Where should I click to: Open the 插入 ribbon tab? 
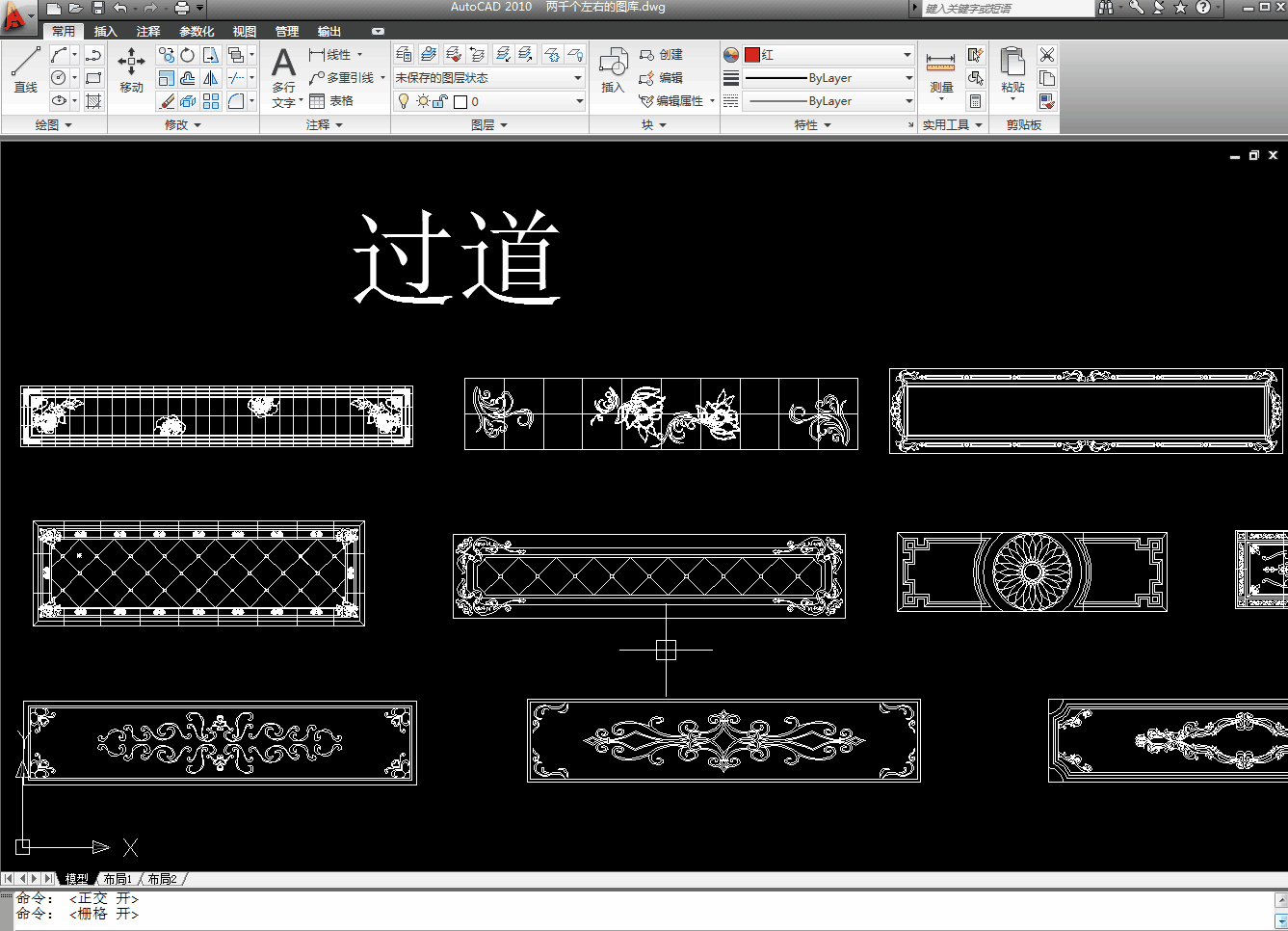[105, 32]
